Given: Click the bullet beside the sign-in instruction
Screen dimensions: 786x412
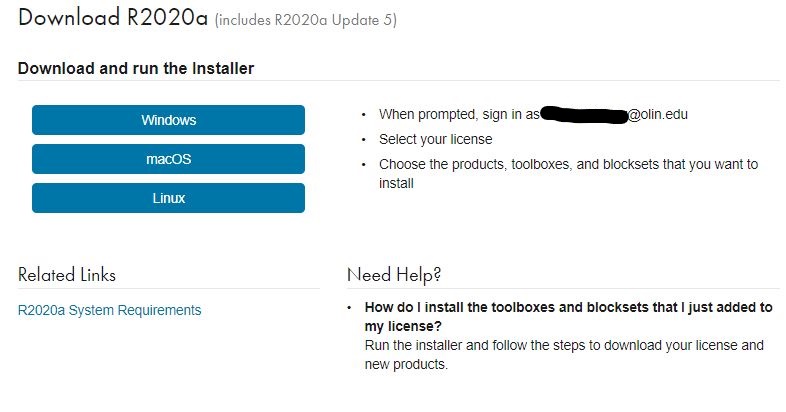Looking at the screenshot, I should (363, 115).
